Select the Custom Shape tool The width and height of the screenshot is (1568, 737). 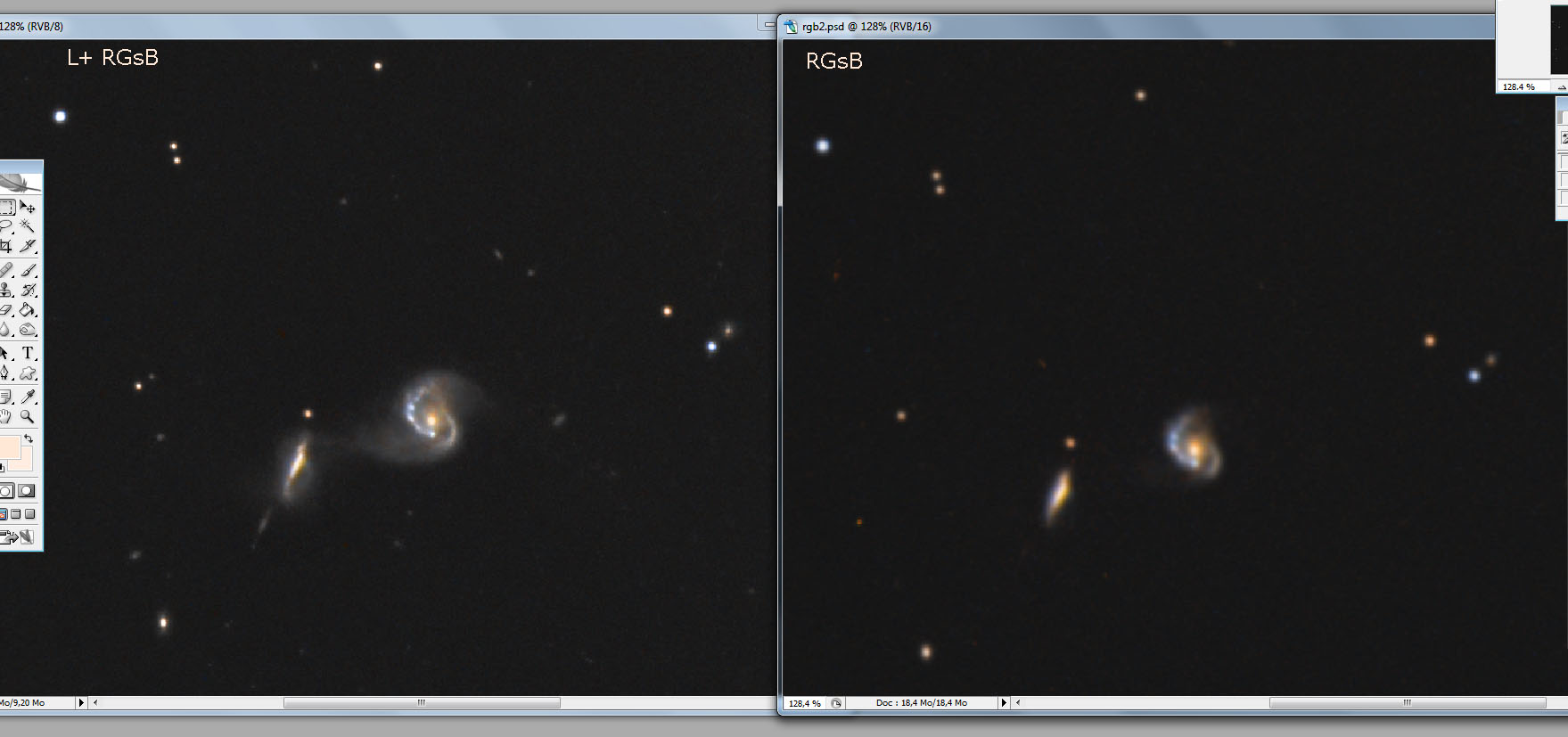click(28, 373)
